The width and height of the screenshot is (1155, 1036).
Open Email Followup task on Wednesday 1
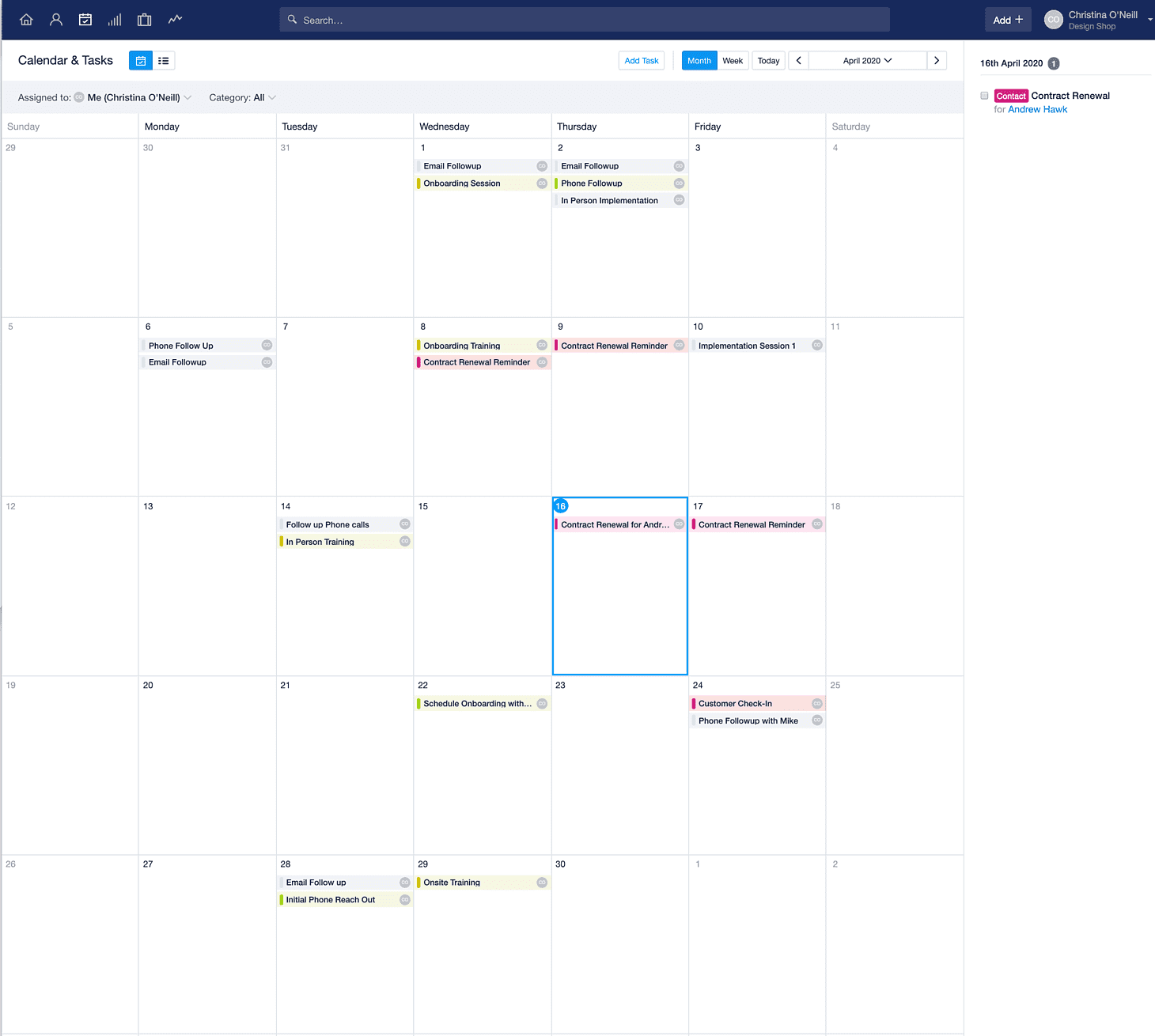483,166
